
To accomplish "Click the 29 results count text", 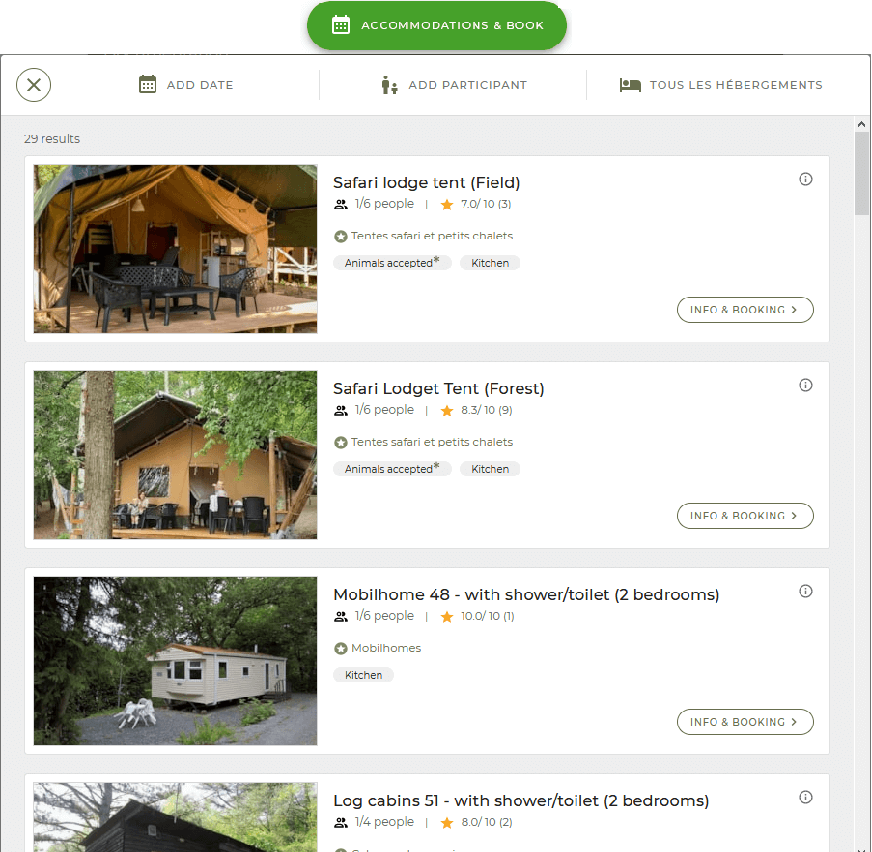I will pyautogui.click(x=52, y=138).
